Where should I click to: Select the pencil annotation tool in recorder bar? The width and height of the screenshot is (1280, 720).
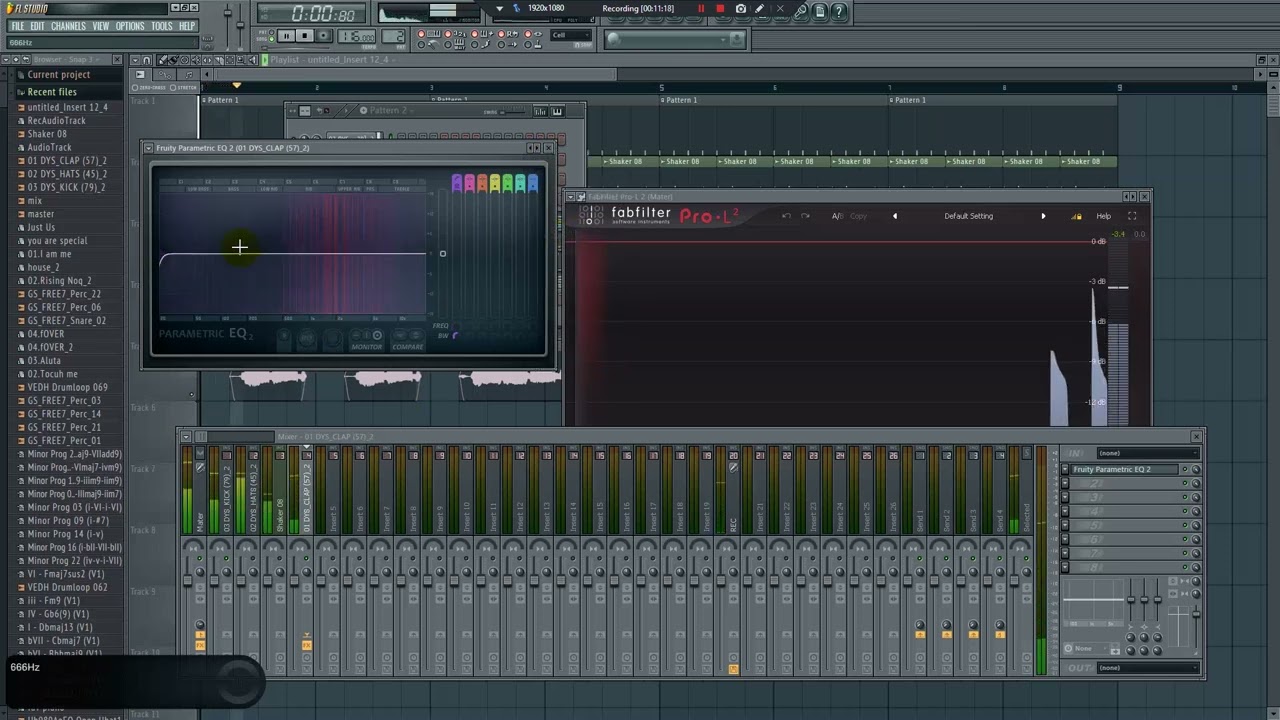pos(760,9)
